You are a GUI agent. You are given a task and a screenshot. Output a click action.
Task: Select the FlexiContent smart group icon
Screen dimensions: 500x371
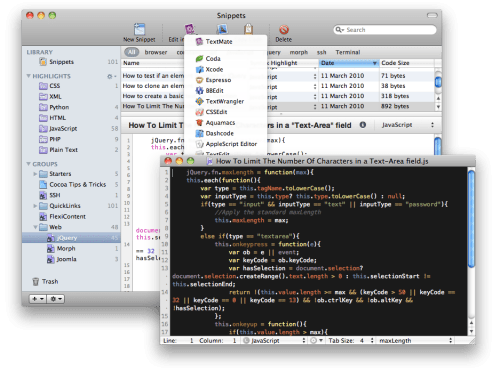pos(43,217)
